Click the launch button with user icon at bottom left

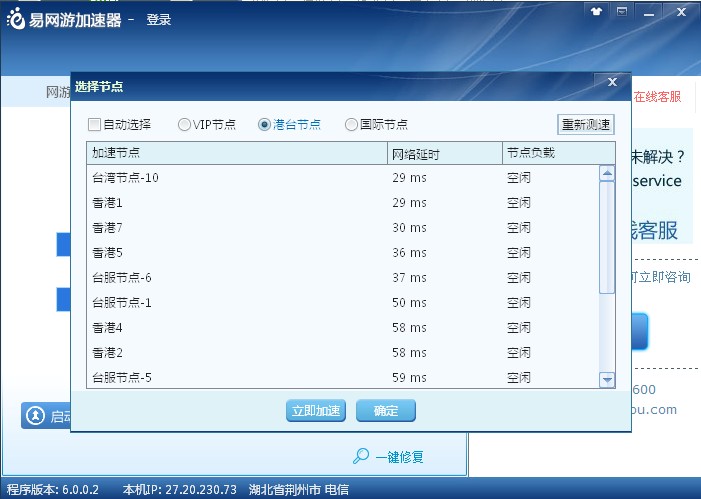tap(46, 416)
